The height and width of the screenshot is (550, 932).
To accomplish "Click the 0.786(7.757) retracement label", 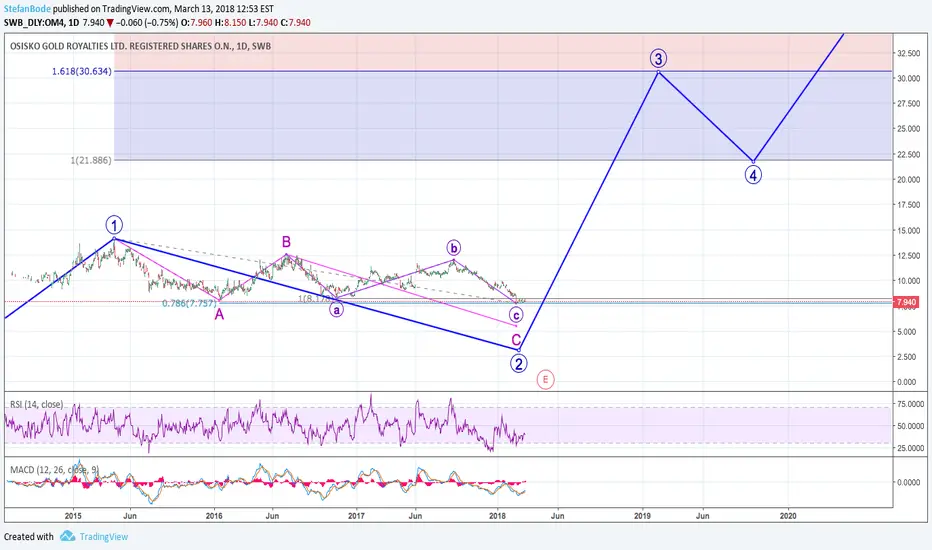I will click(x=190, y=303).
